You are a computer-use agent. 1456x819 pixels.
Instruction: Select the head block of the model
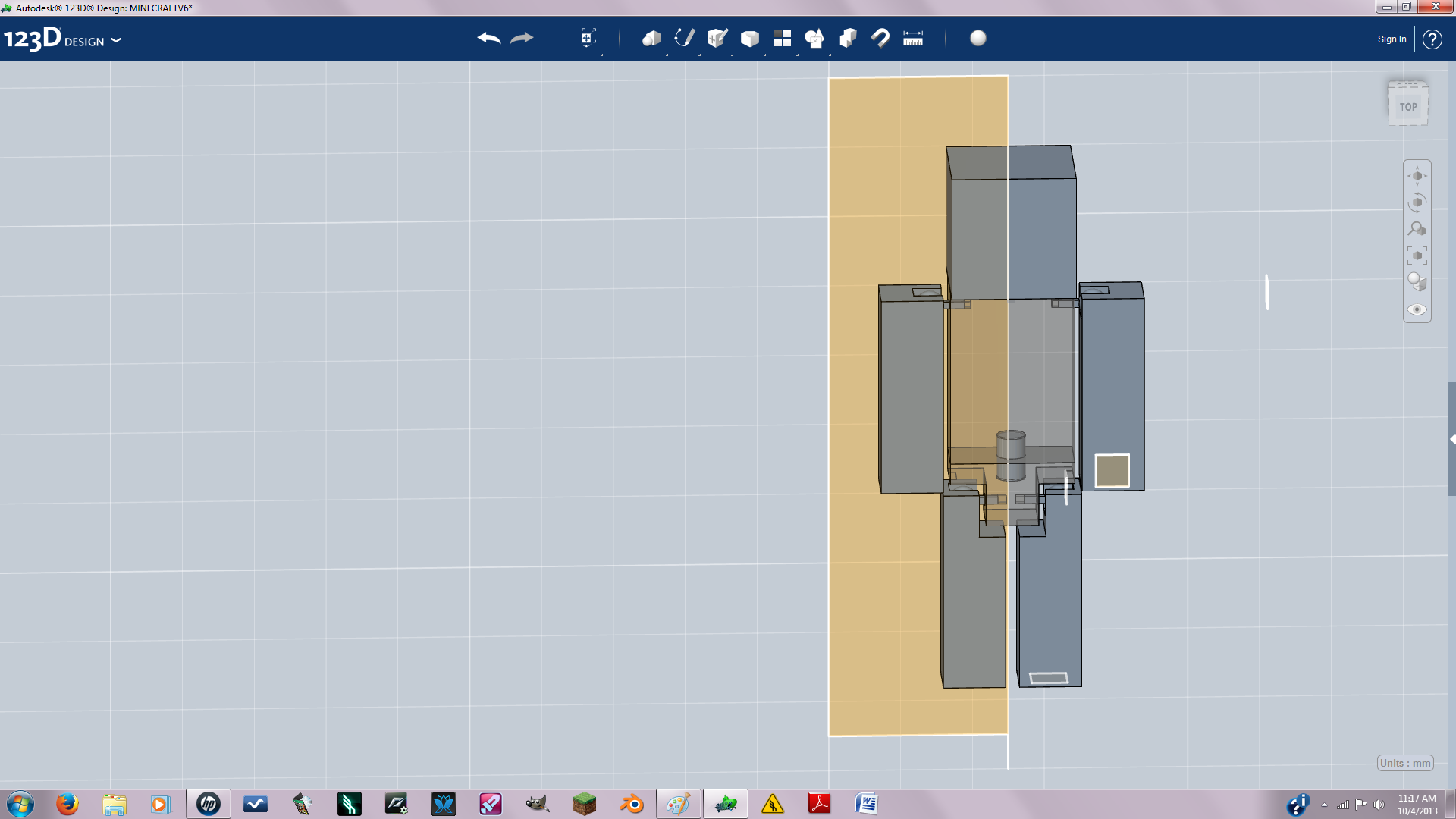1012,224
